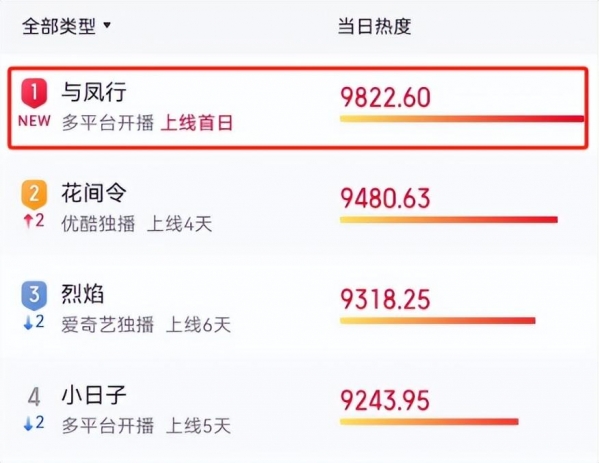Image resolution: width=600 pixels, height=463 pixels.
Task: Click the blue down arrow for 小日子
Action: click(x=27, y=426)
